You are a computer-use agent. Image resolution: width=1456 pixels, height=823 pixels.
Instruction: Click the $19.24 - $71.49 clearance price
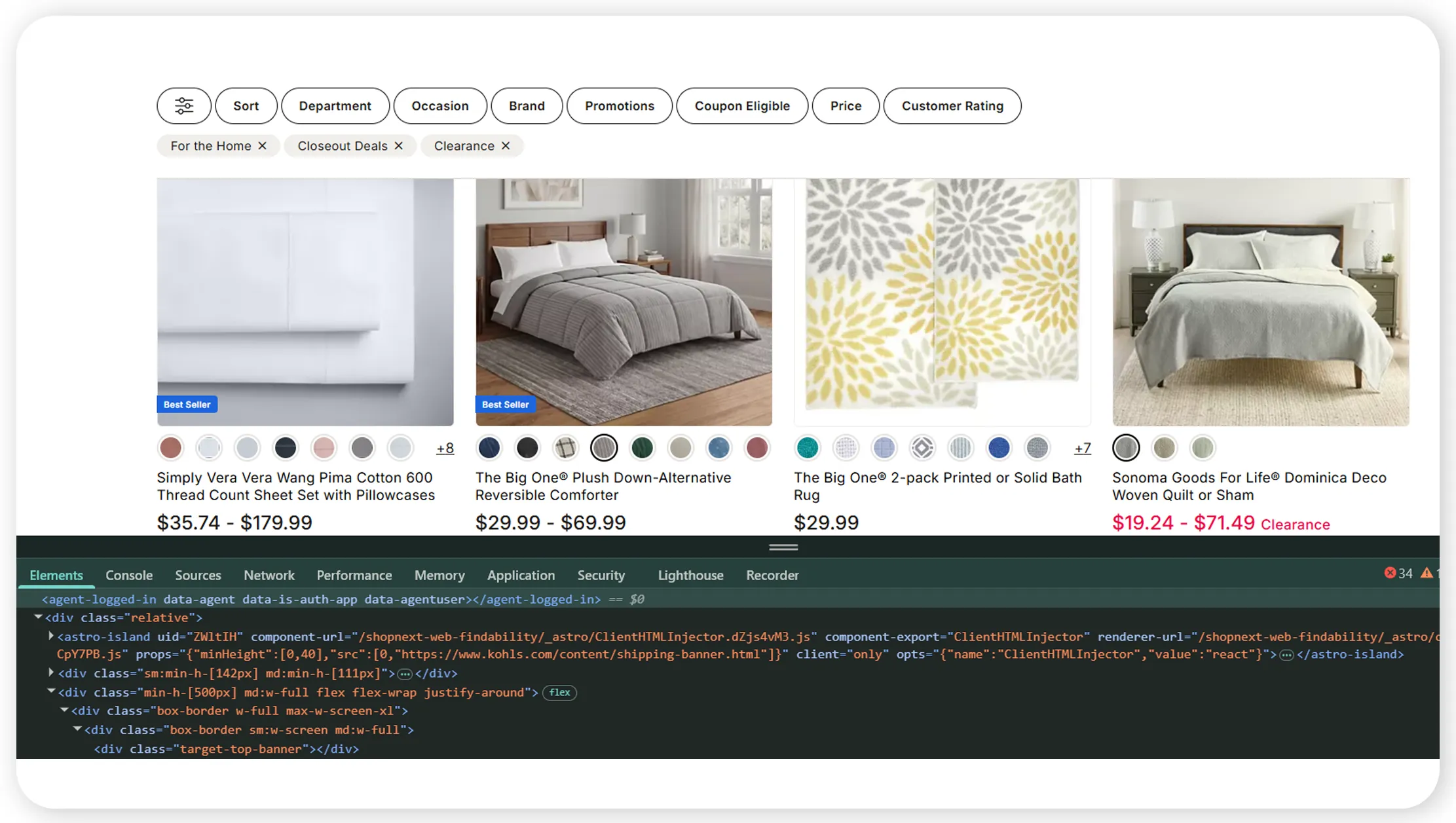(x=1184, y=522)
